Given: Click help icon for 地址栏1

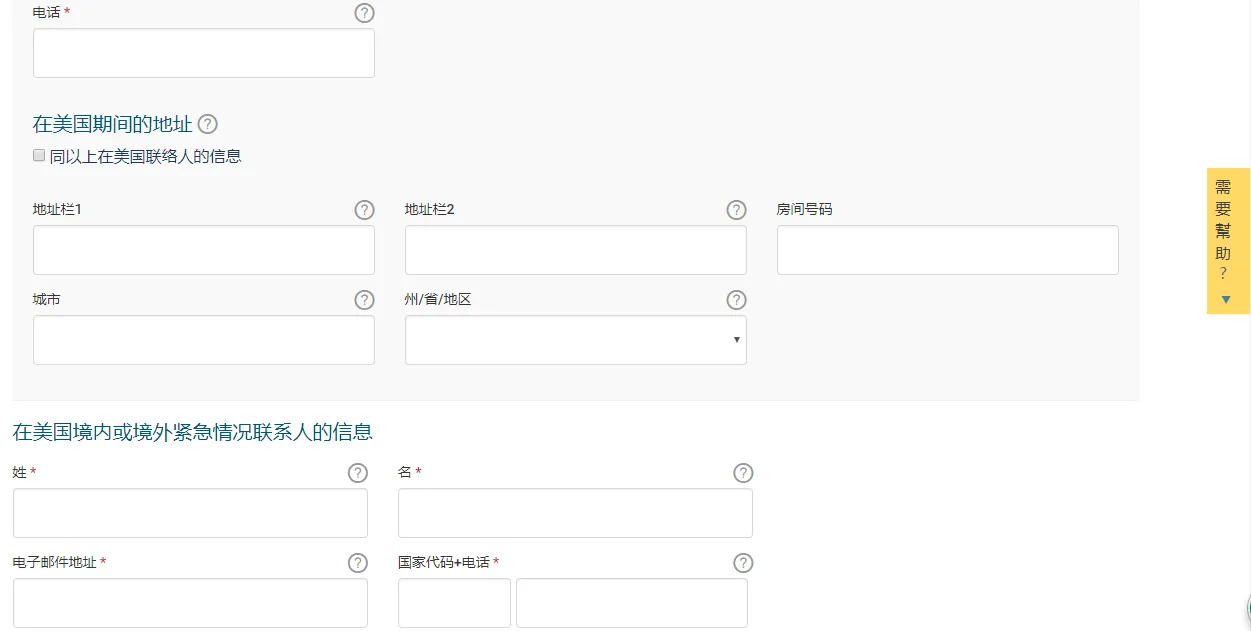Looking at the screenshot, I should 365,210.
